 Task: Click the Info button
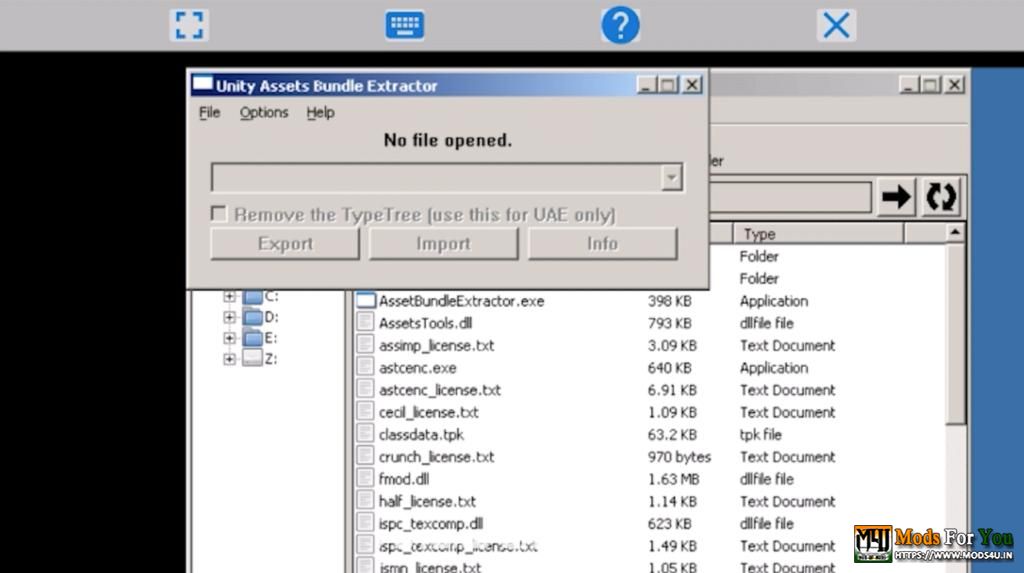click(602, 244)
